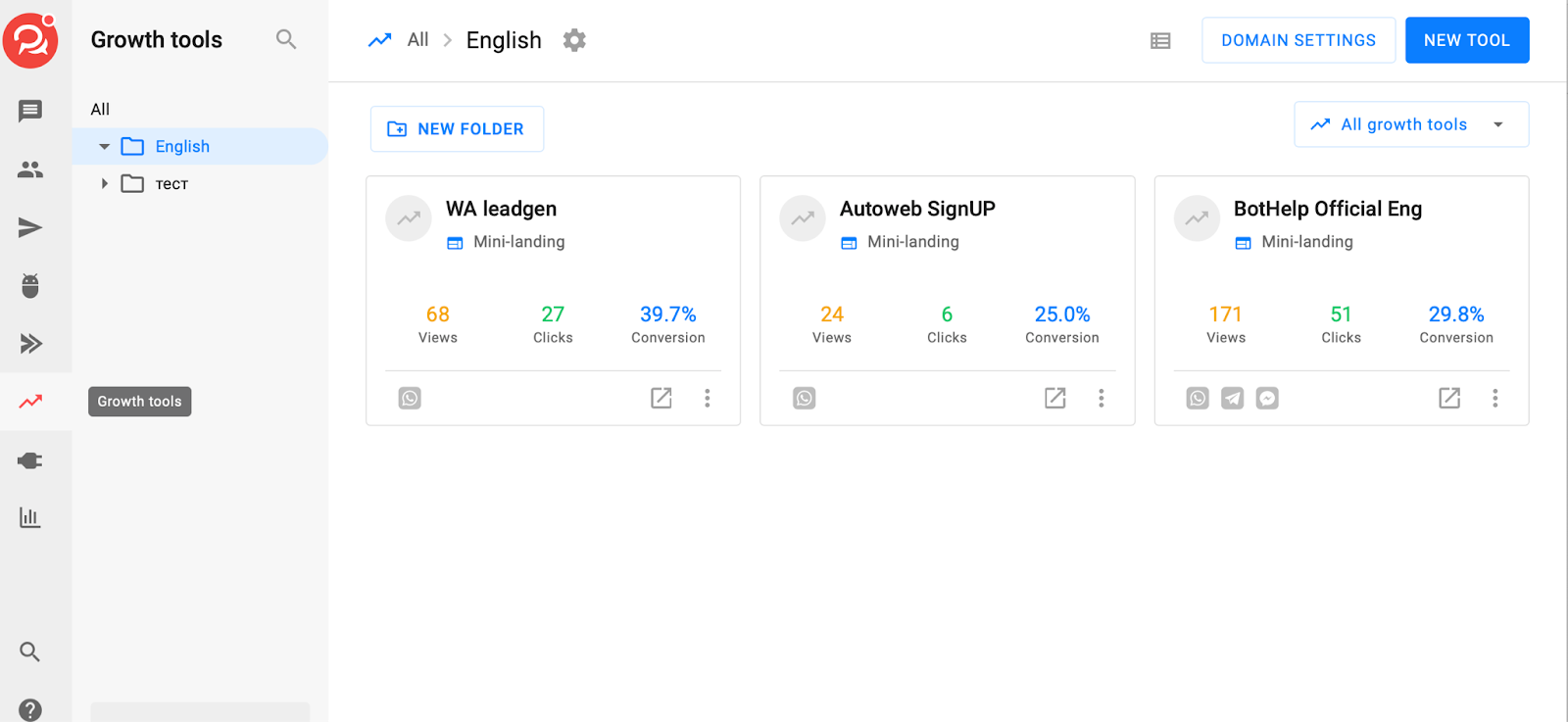Search within the Growth tools panel
The height and width of the screenshot is (722, 1568).
(x=285, y=39)
